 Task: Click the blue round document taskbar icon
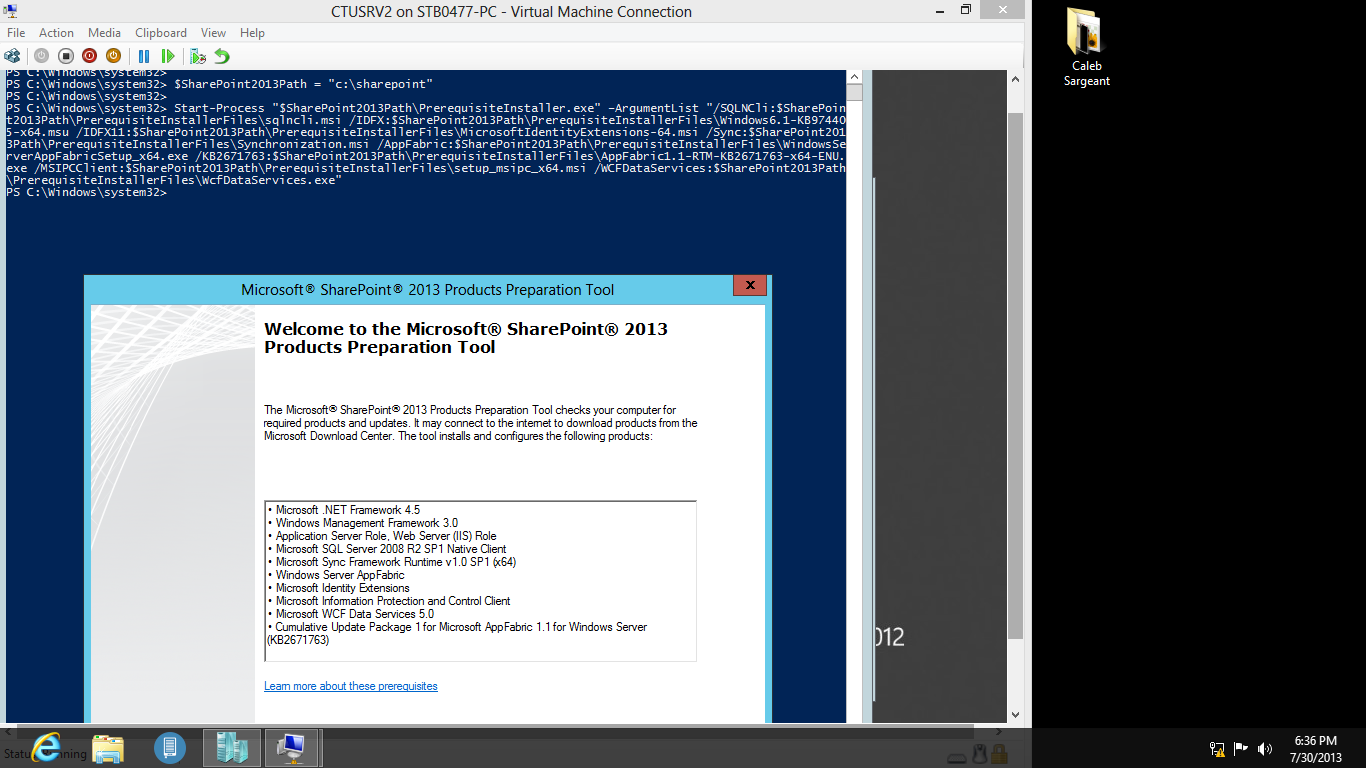[x=170, y=747]
